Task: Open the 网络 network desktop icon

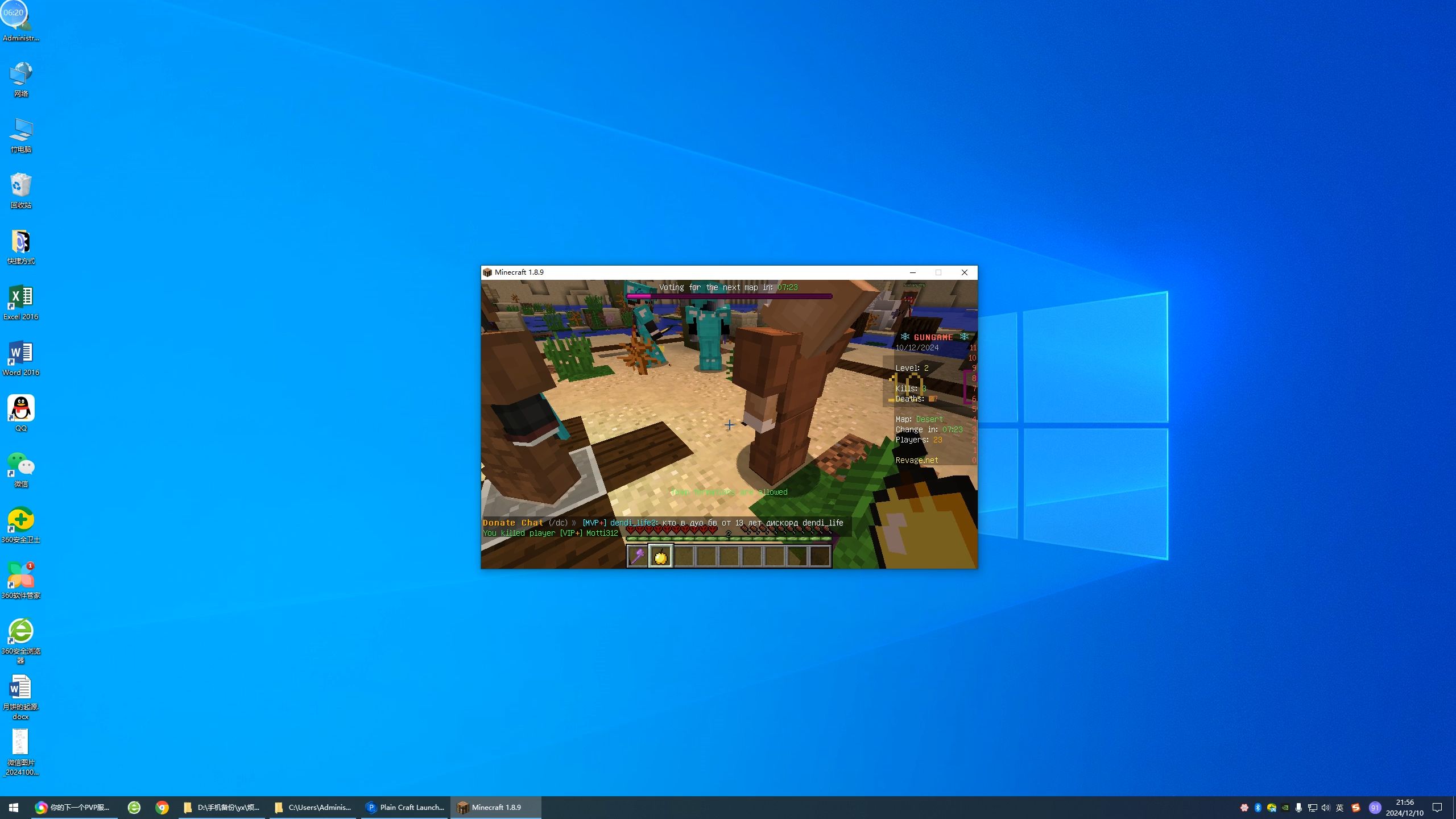Action: (x=21, y=80)
